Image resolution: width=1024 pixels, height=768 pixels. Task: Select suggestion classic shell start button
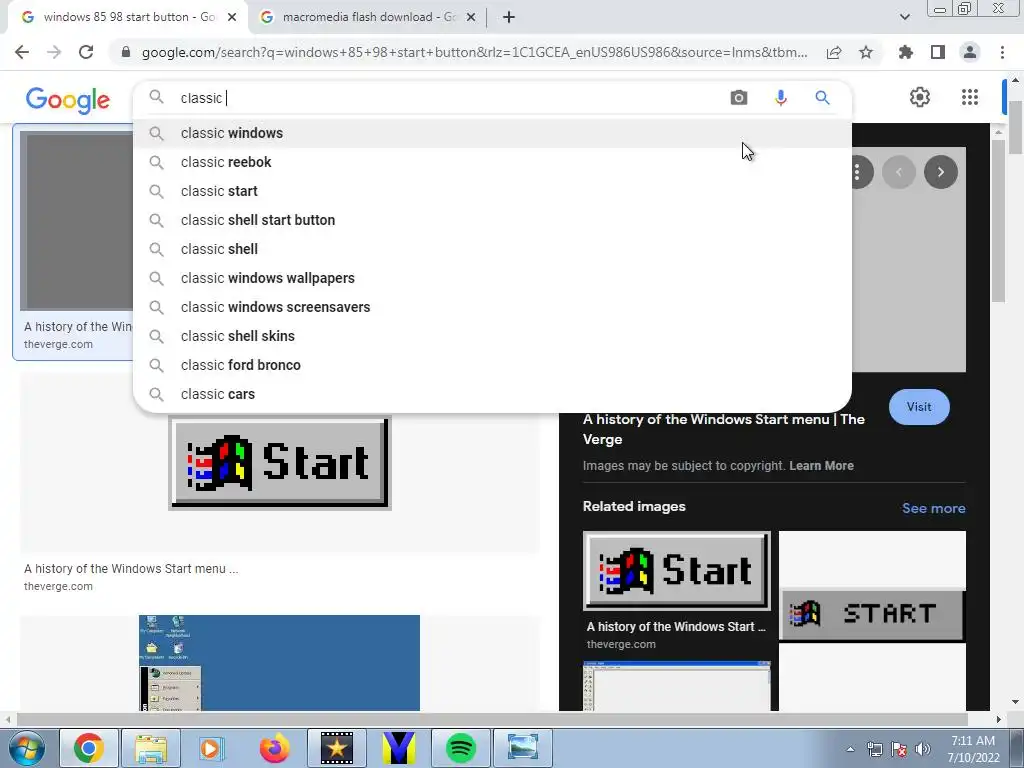tap(492, 220)
